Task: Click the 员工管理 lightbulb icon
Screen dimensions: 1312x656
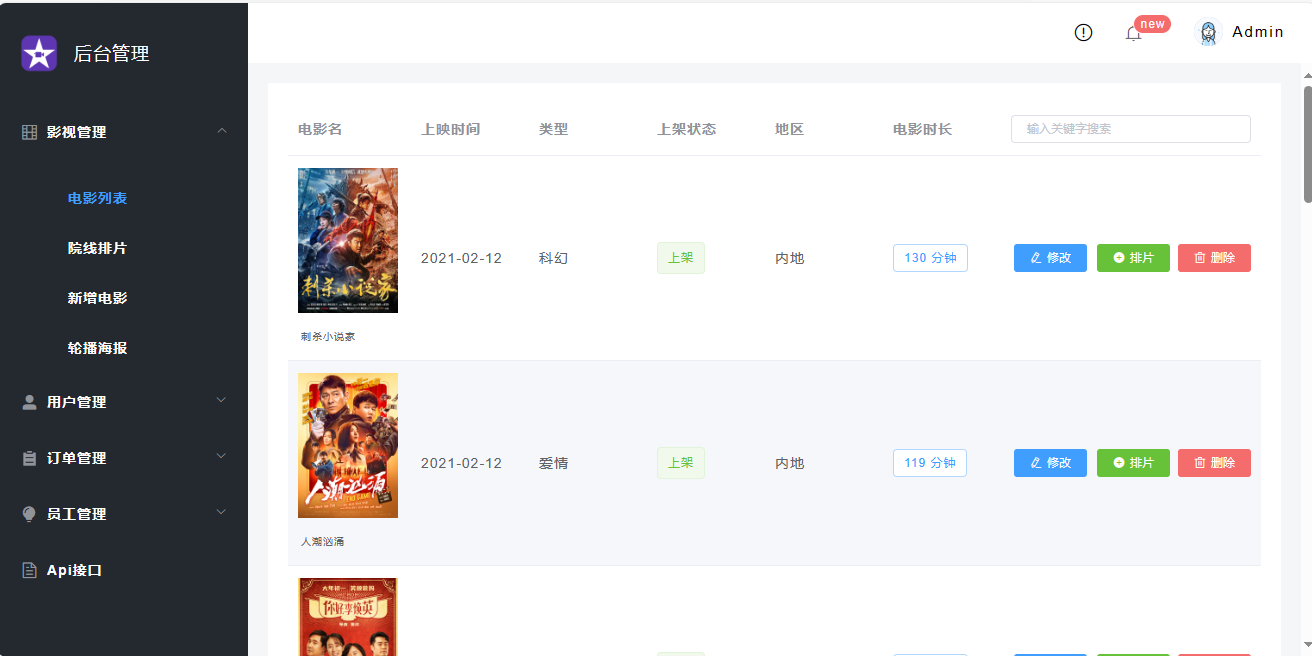Action: pos(29,514)
